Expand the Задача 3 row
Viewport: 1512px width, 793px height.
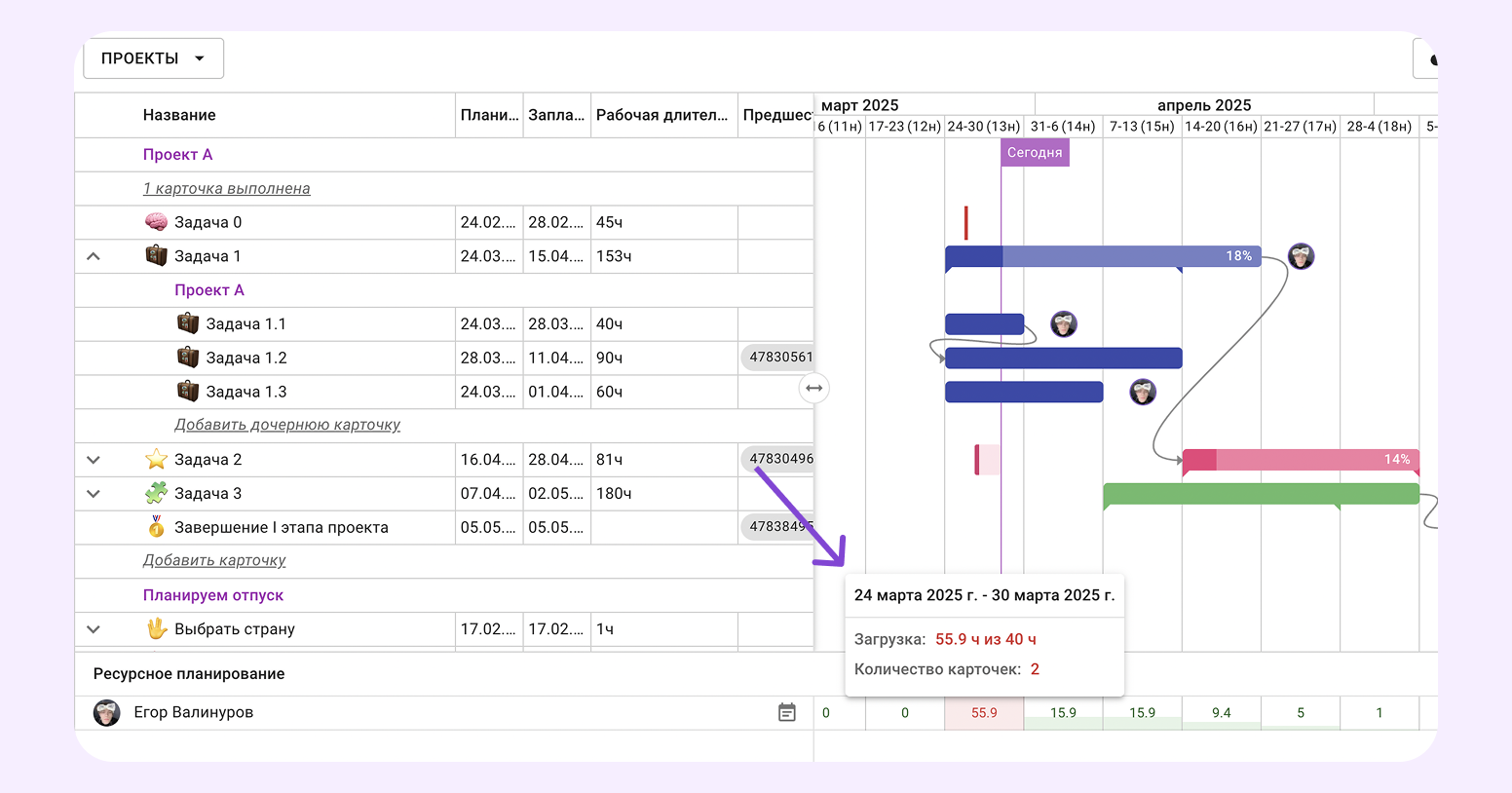click(94, 494)
